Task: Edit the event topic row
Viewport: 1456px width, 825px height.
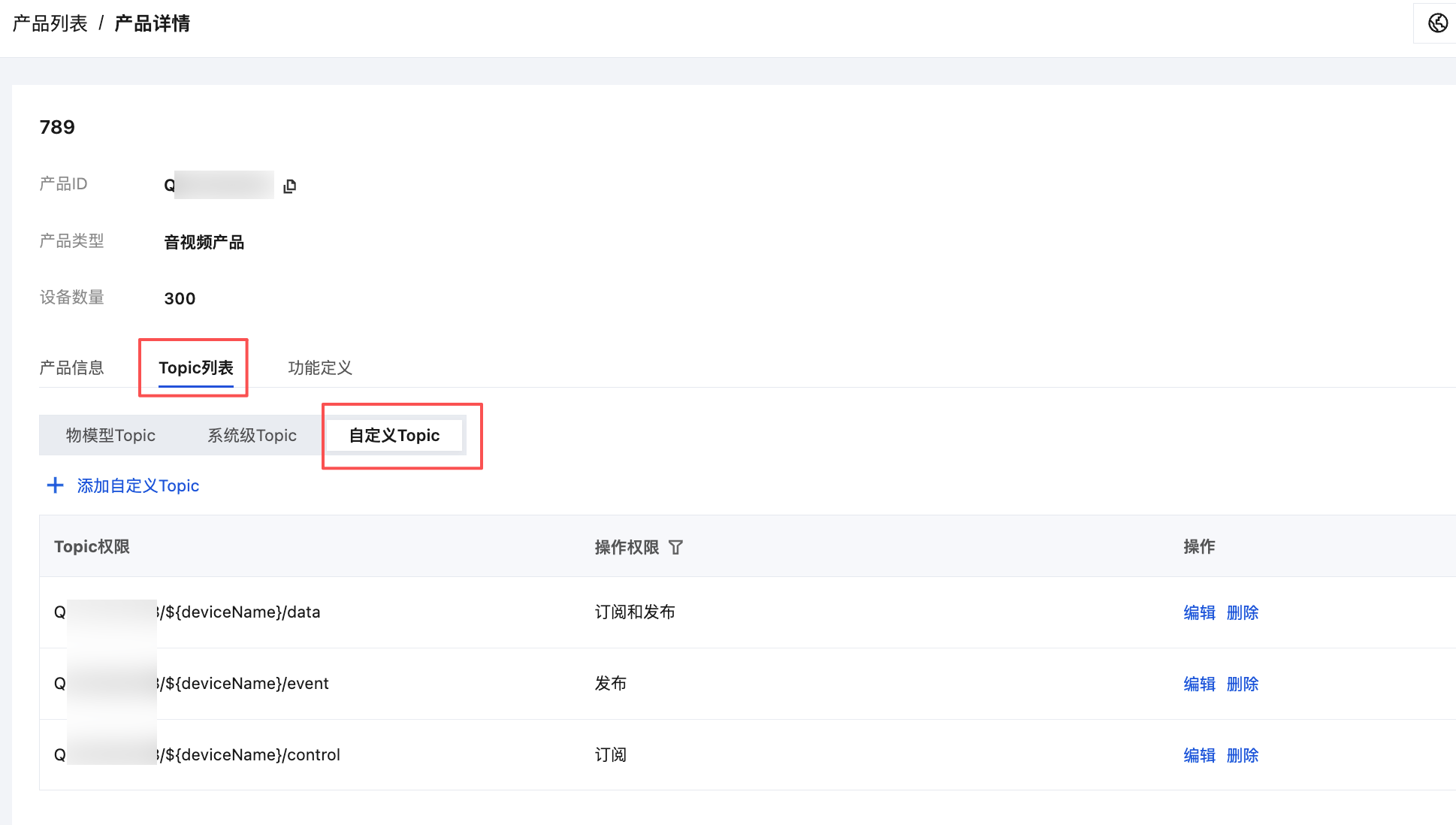Action: coord(1199,684)
